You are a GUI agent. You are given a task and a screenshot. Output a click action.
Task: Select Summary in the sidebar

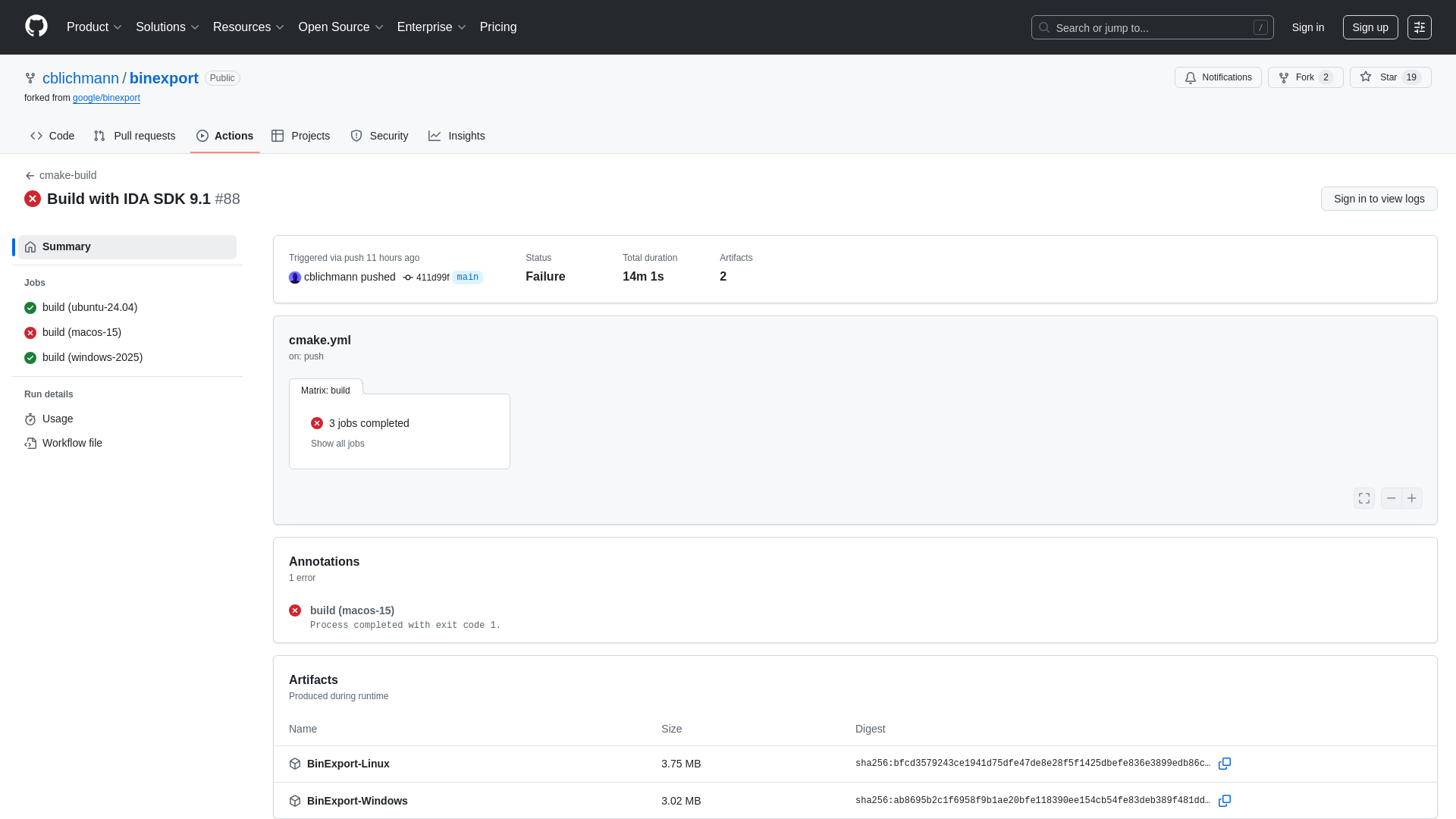(x=127, y=247)
